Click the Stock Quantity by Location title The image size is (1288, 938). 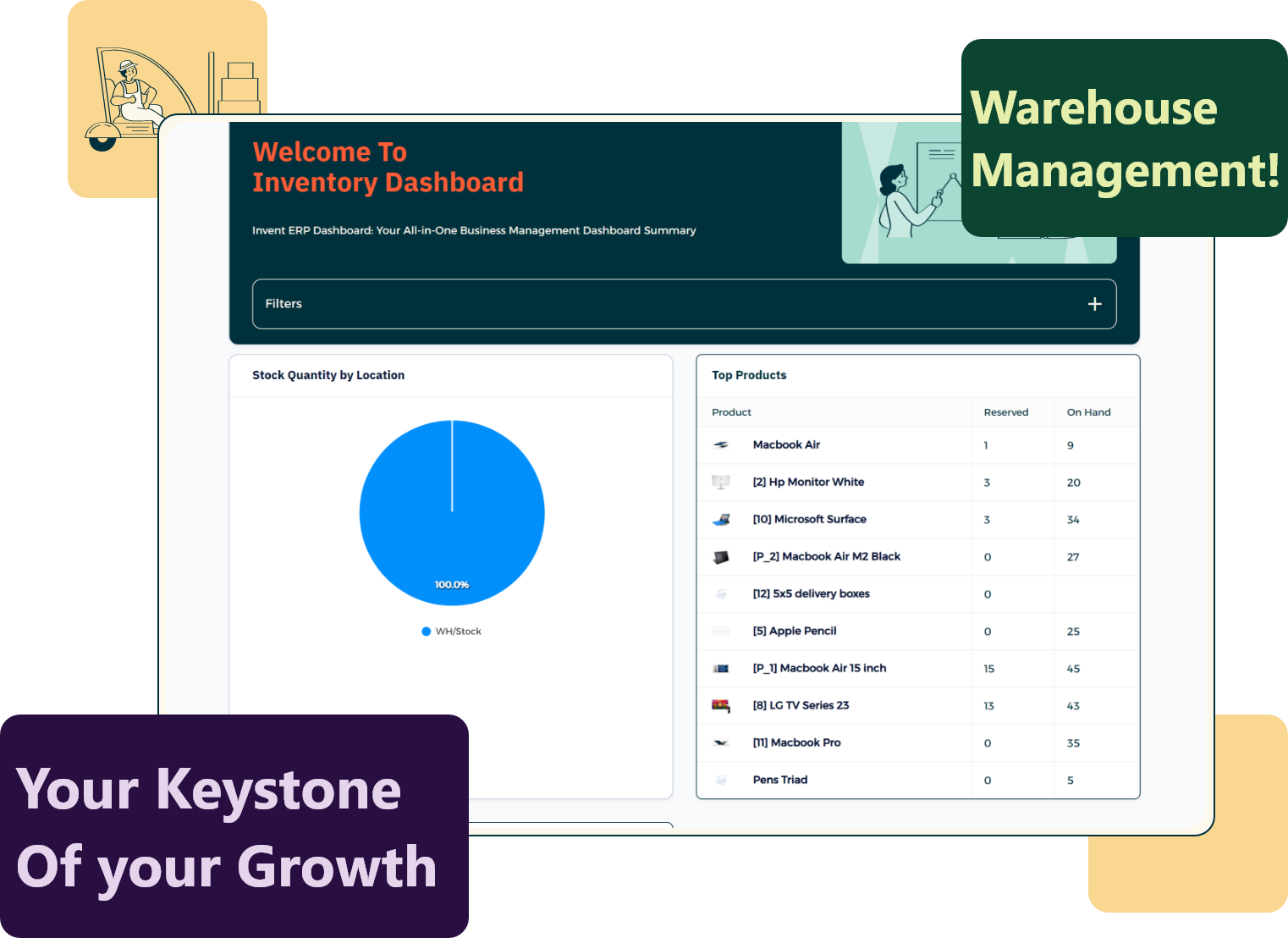(328, 375)
